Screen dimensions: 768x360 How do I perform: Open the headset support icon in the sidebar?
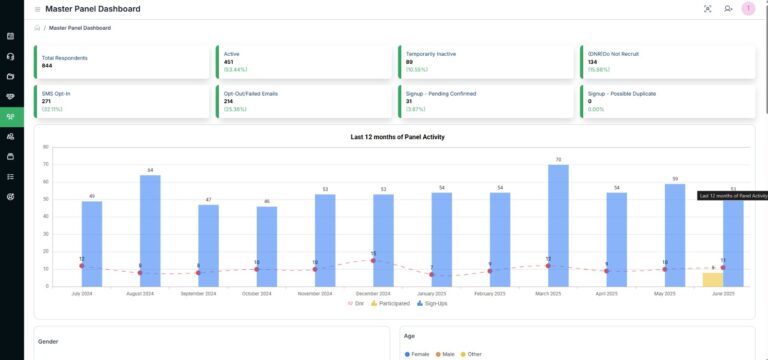11,56
